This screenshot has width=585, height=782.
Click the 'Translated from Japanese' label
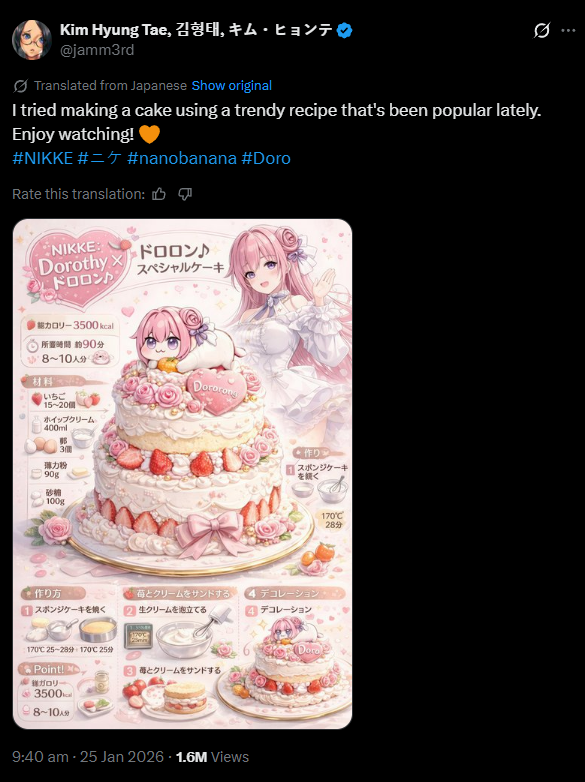[x=110, y=86]
